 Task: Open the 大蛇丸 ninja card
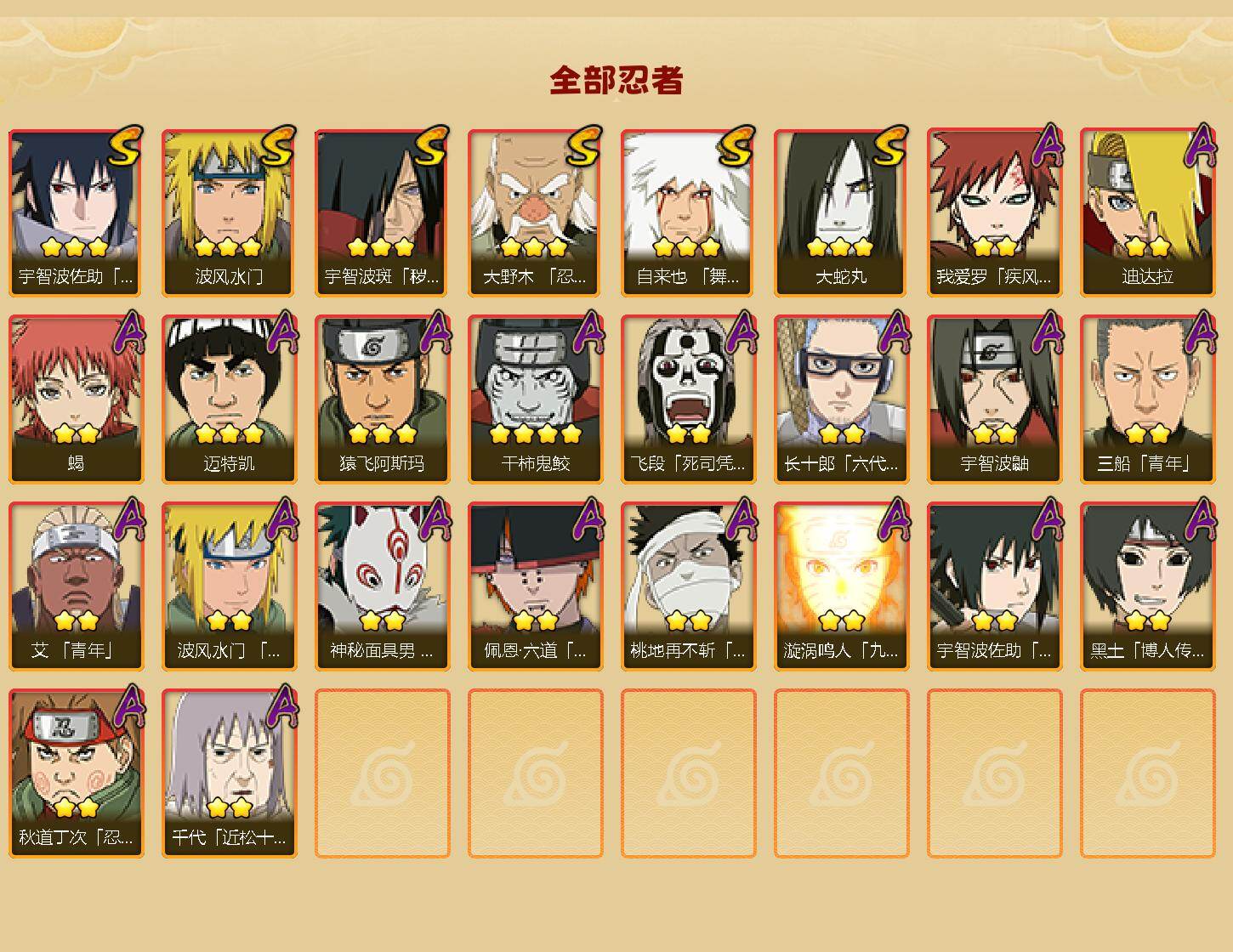coord(841,212)
